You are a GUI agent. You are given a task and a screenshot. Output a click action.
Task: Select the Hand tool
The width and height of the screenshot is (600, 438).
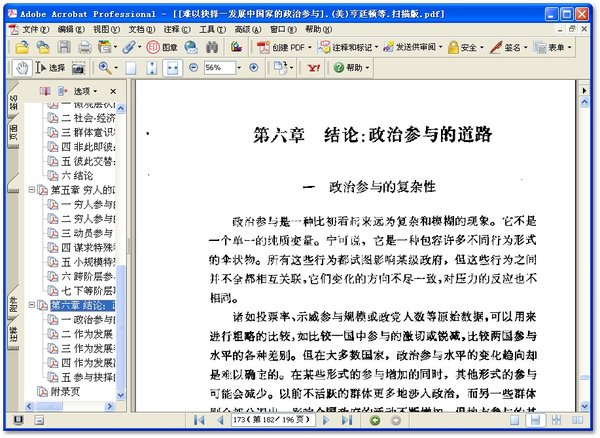pos(22,68)
